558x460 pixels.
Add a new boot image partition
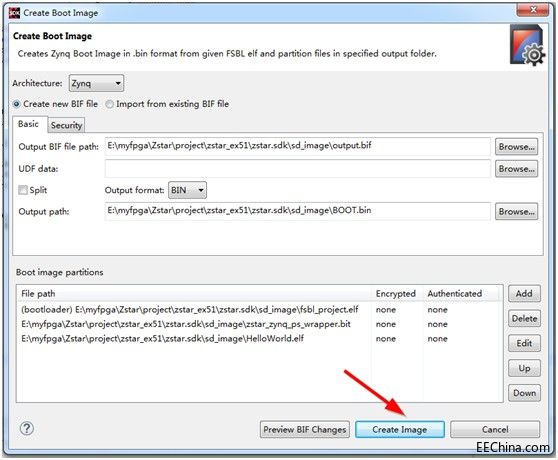point(524,294)
